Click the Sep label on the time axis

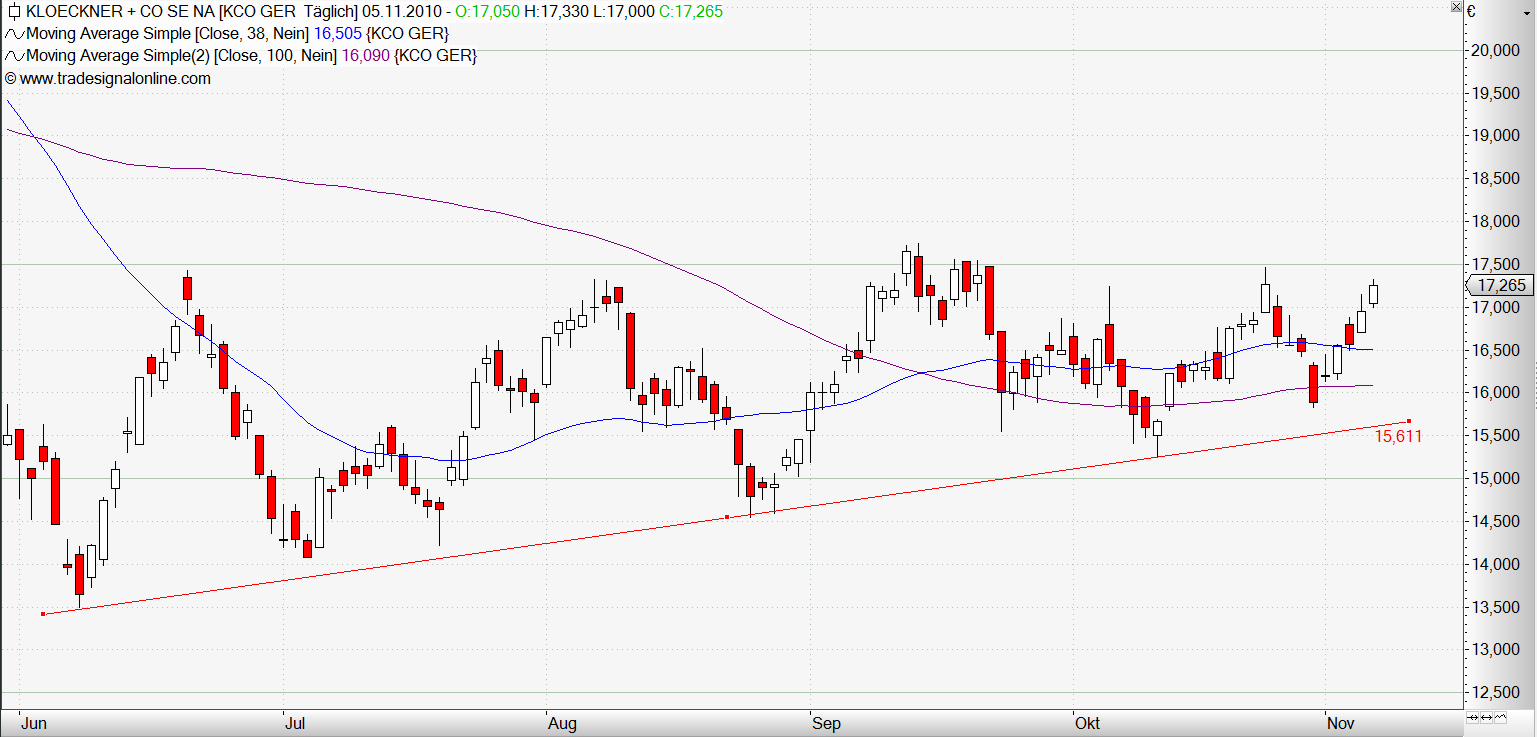(x=826, y=723)
